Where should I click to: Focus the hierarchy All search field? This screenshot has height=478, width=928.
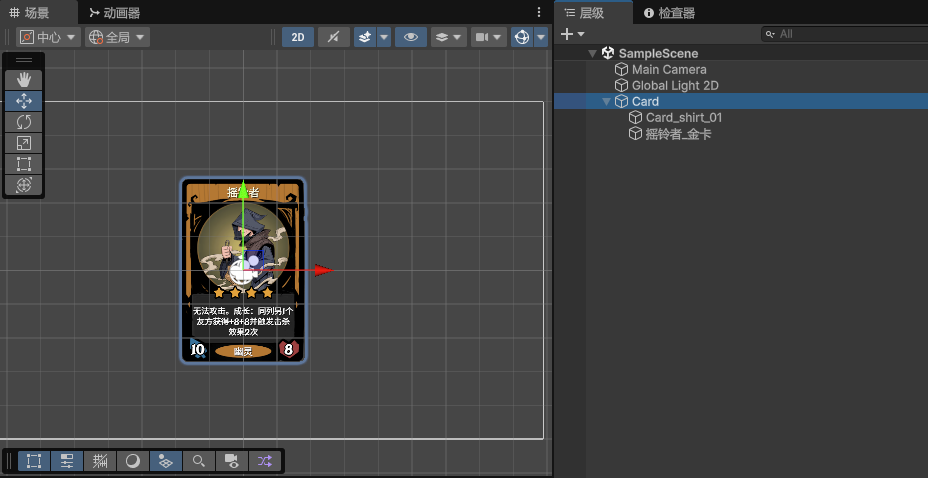(x=844, y=34)
